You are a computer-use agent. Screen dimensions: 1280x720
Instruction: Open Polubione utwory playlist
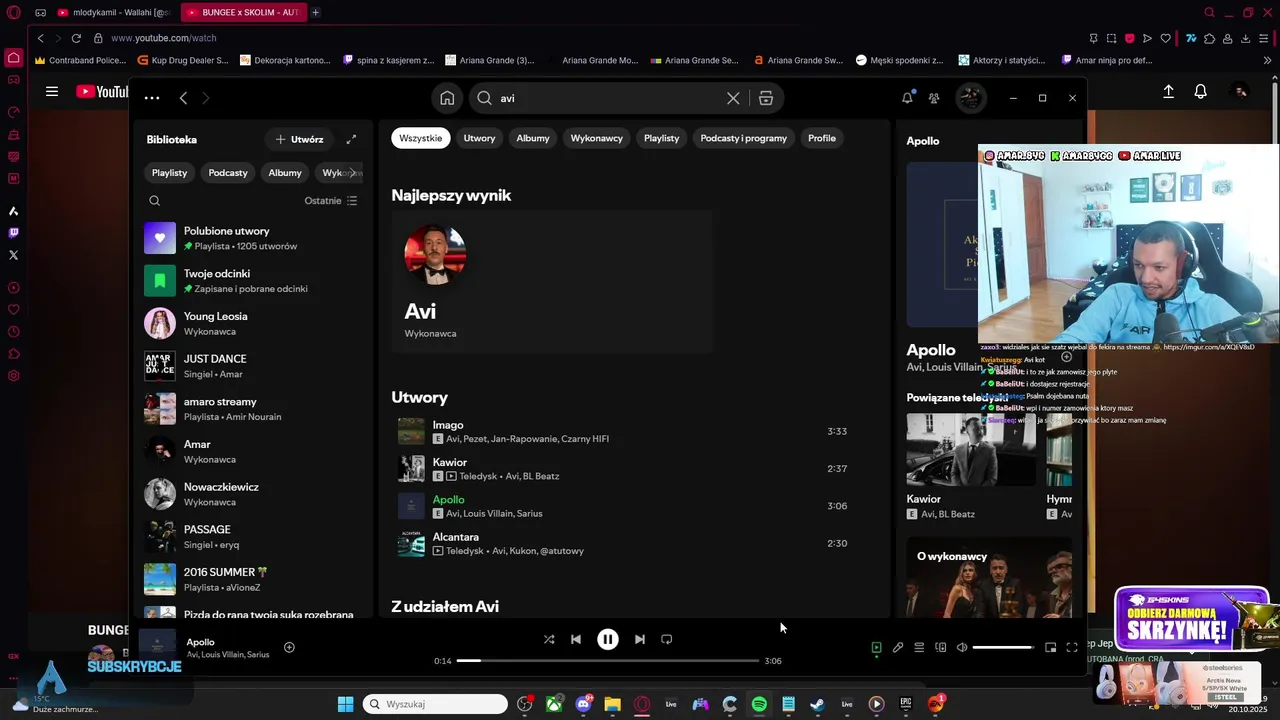[252, 238]
